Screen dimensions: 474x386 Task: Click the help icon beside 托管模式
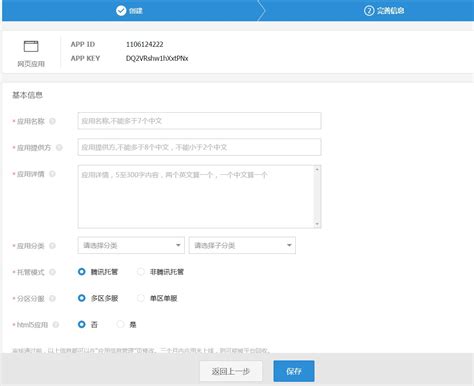click(52, 272)
